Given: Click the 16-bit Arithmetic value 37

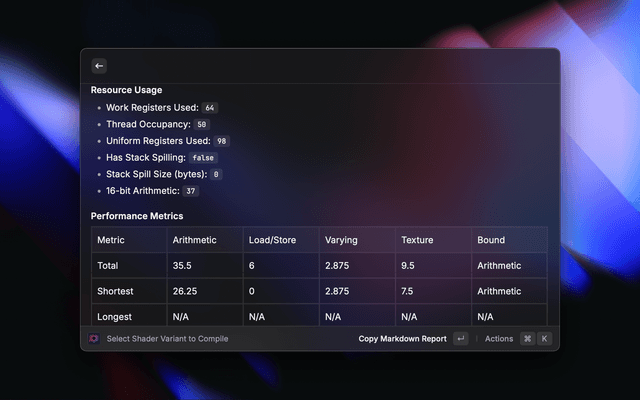Looking at the screenshot, I should coord(191,191).
